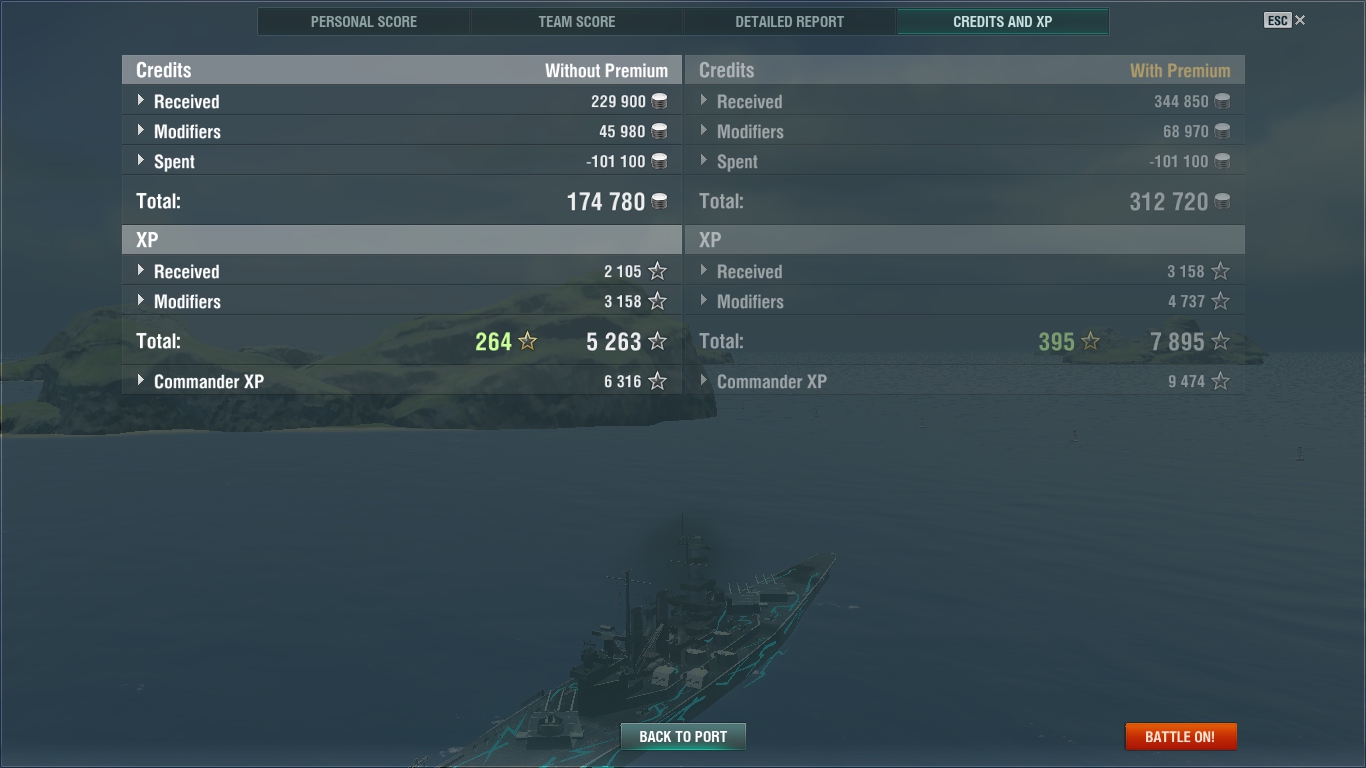The width and height of the screenshot is (1366, 768).
Task: Click the star icon beside 5 263 XP total
Action: click(657, 341)
